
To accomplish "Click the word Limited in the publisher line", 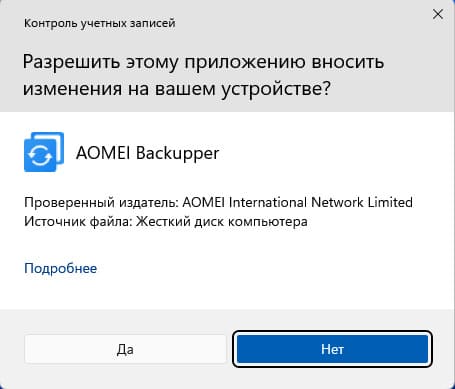I will (390, 202).
